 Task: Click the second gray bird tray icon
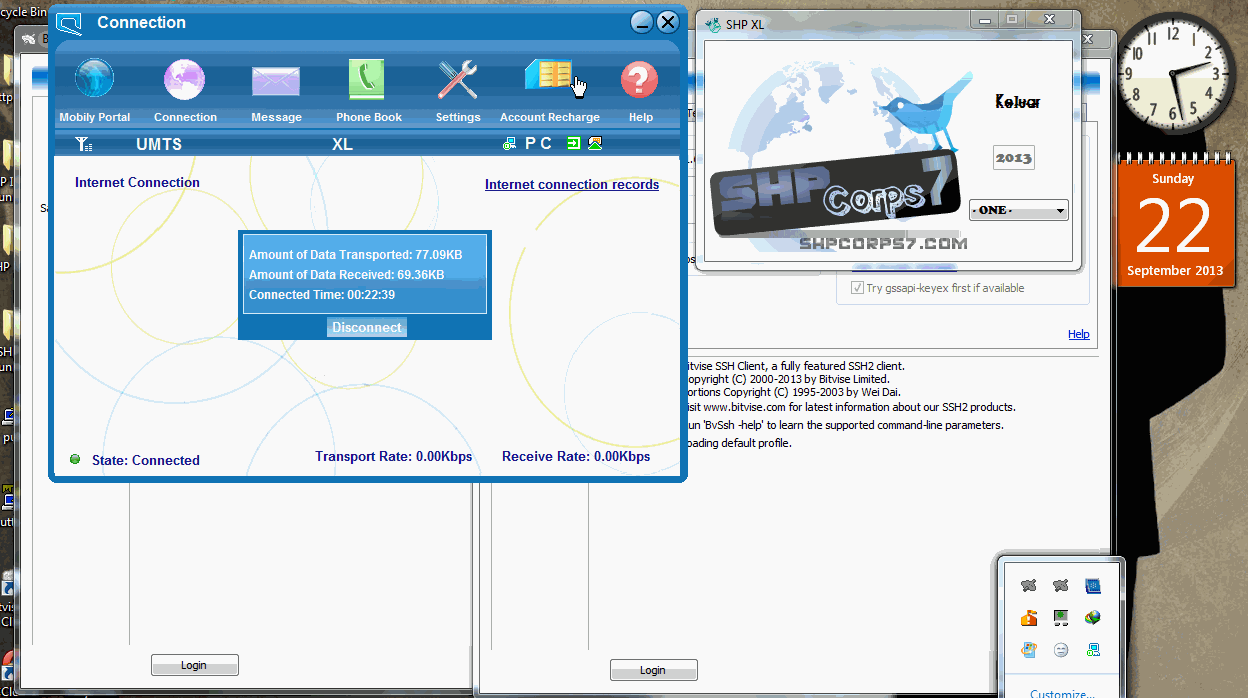(1060, 586)
